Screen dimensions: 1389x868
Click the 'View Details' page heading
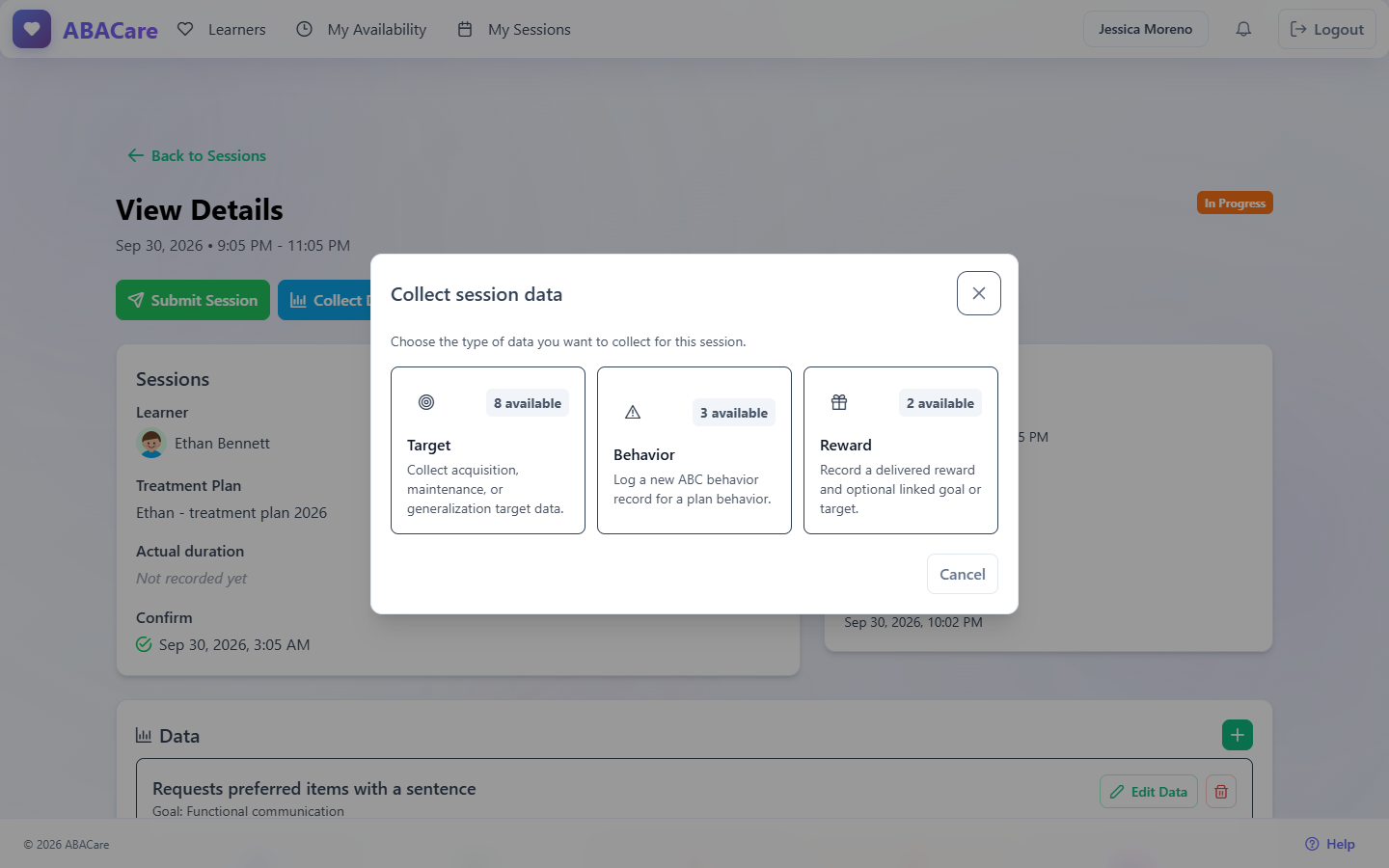(200, 209)
